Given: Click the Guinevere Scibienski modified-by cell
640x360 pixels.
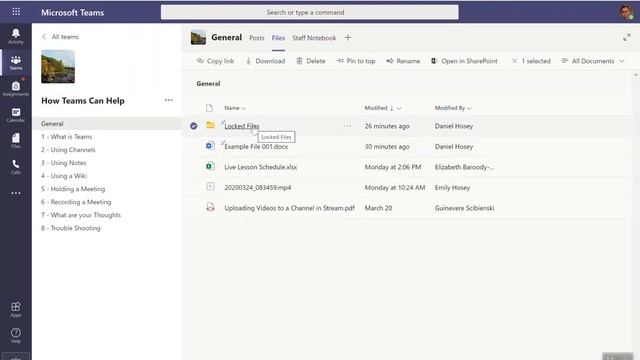Looking at the screenshot, I should [464, 208].
